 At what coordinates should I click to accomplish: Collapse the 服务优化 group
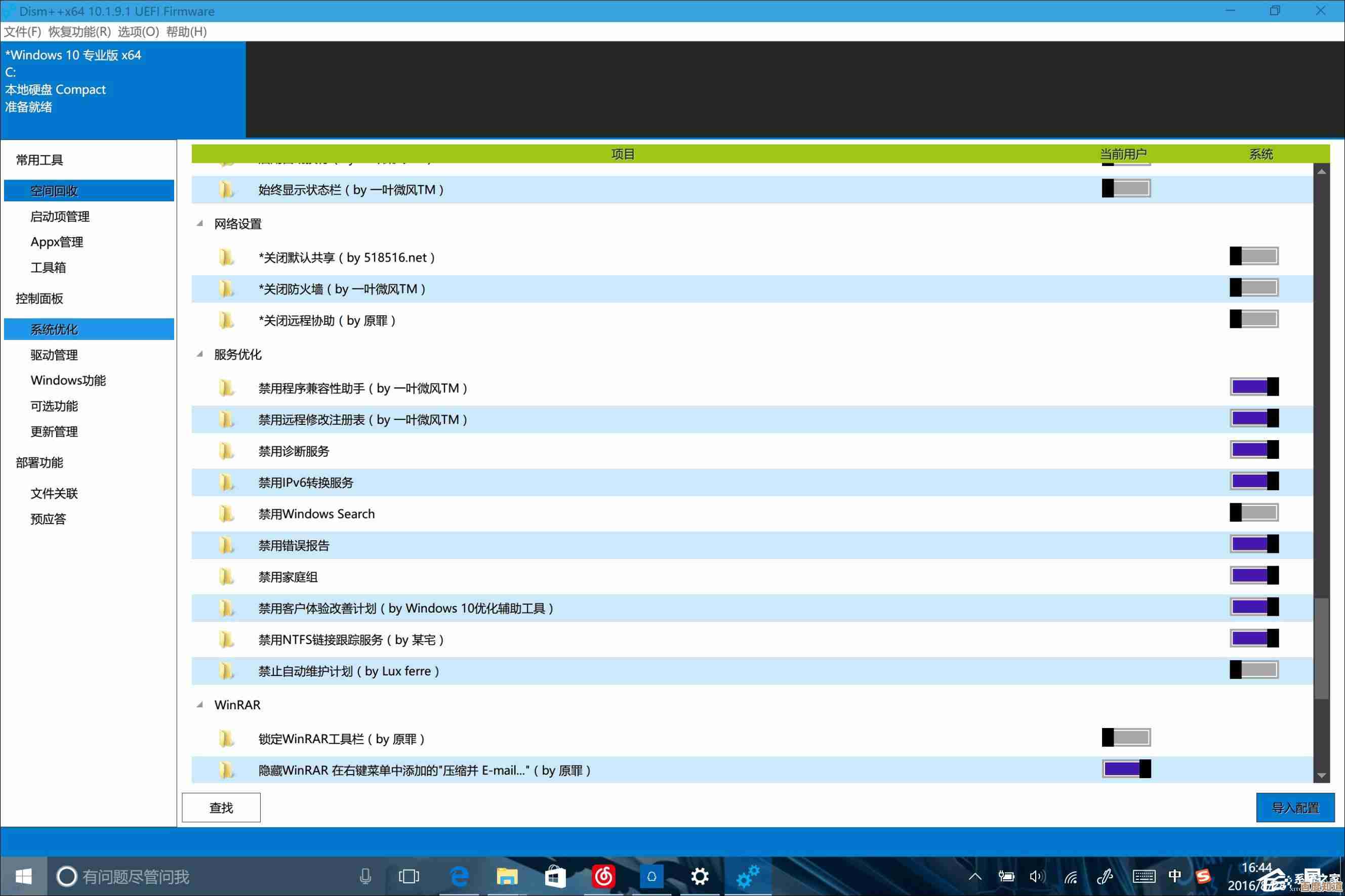click(199, 354)
